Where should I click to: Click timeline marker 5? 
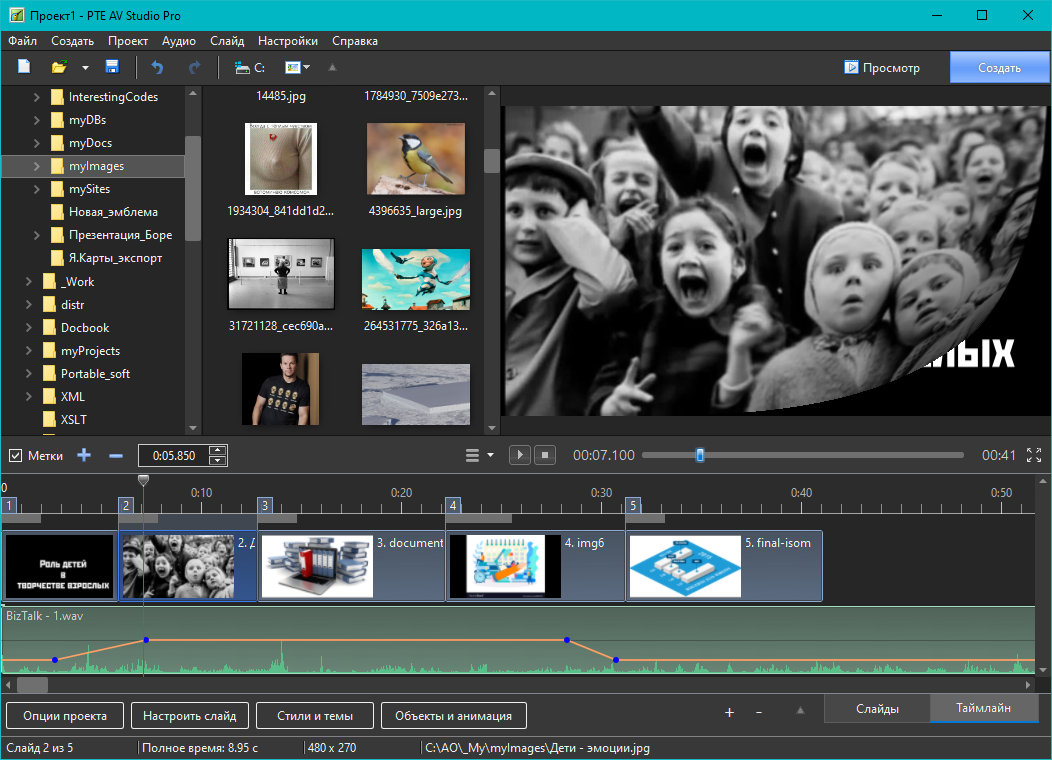point(633,505)
